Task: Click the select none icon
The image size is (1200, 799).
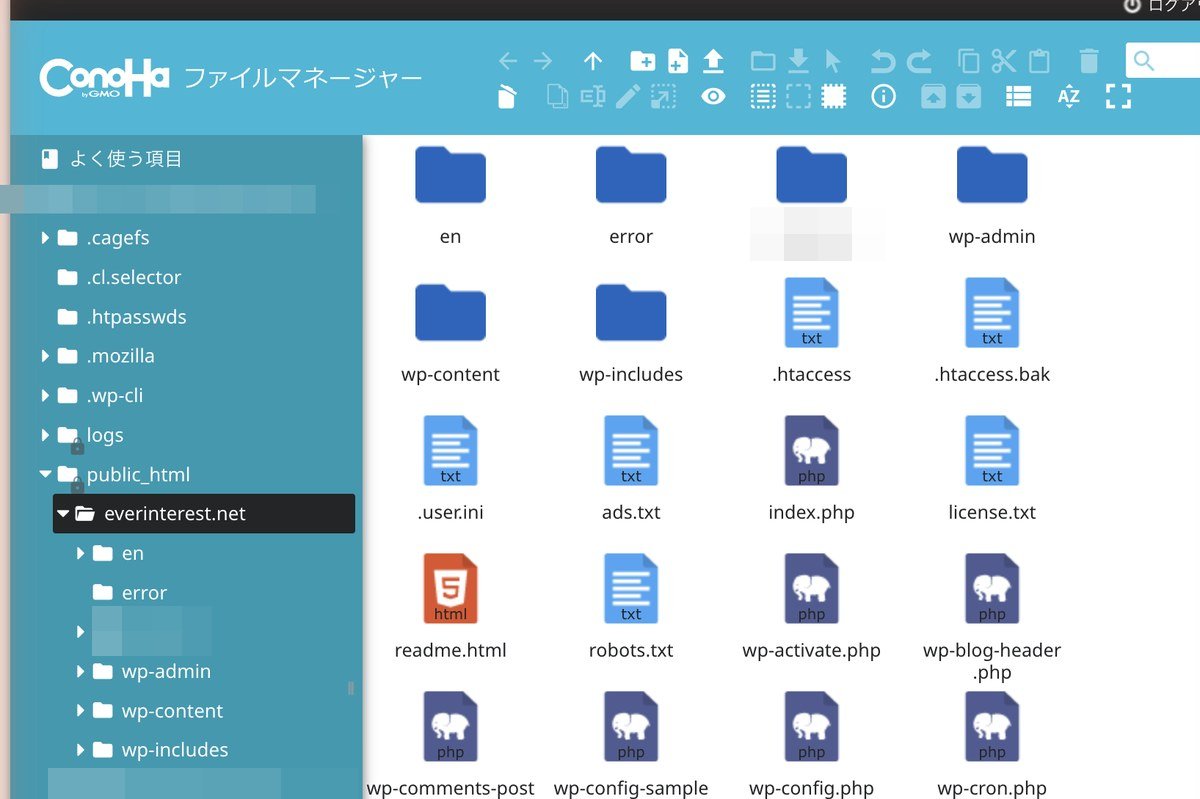Action: click(x=798, y=97)
